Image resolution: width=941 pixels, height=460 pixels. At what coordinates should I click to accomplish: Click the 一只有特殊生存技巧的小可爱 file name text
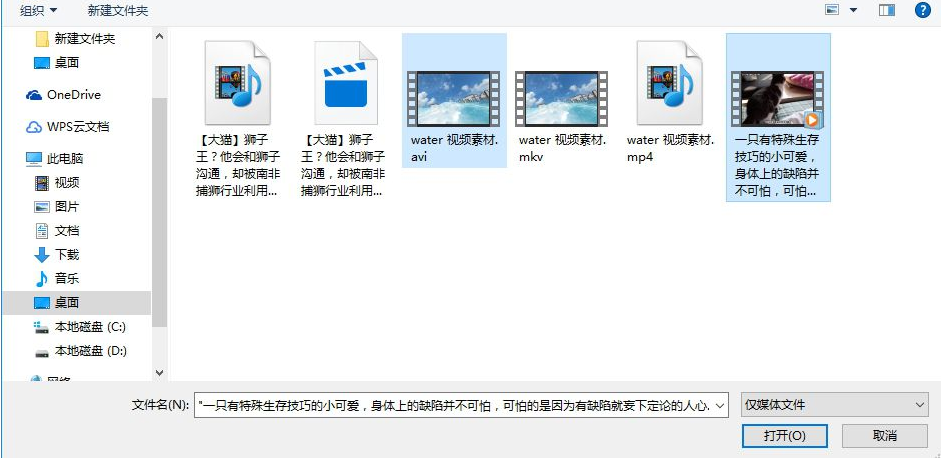pos(778,166)
